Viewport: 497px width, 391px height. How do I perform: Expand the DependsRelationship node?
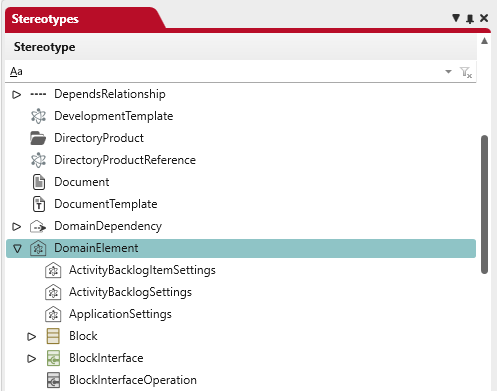pyautogui.click(x=16, y=95)
